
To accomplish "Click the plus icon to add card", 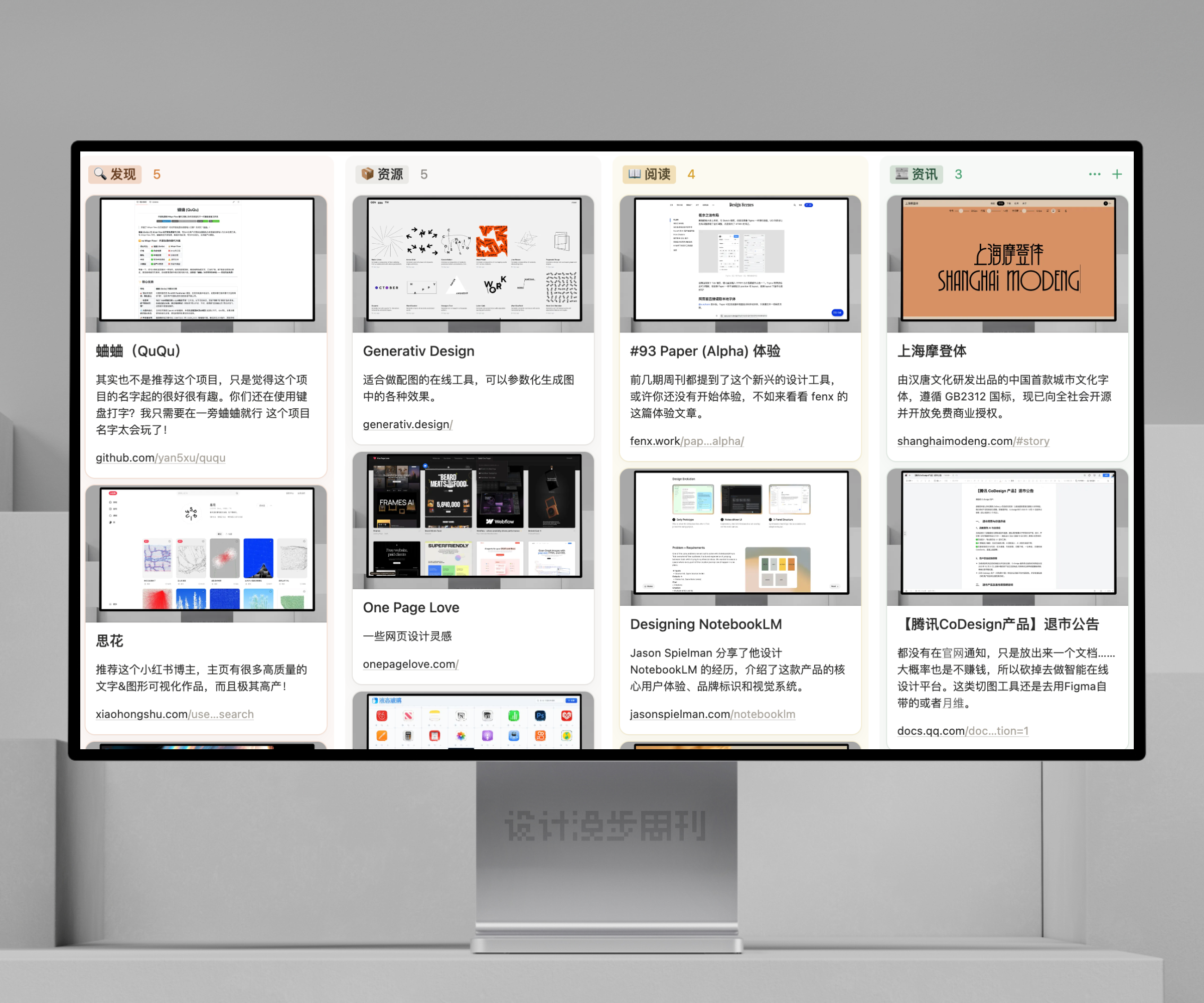I will [1117, 174].
